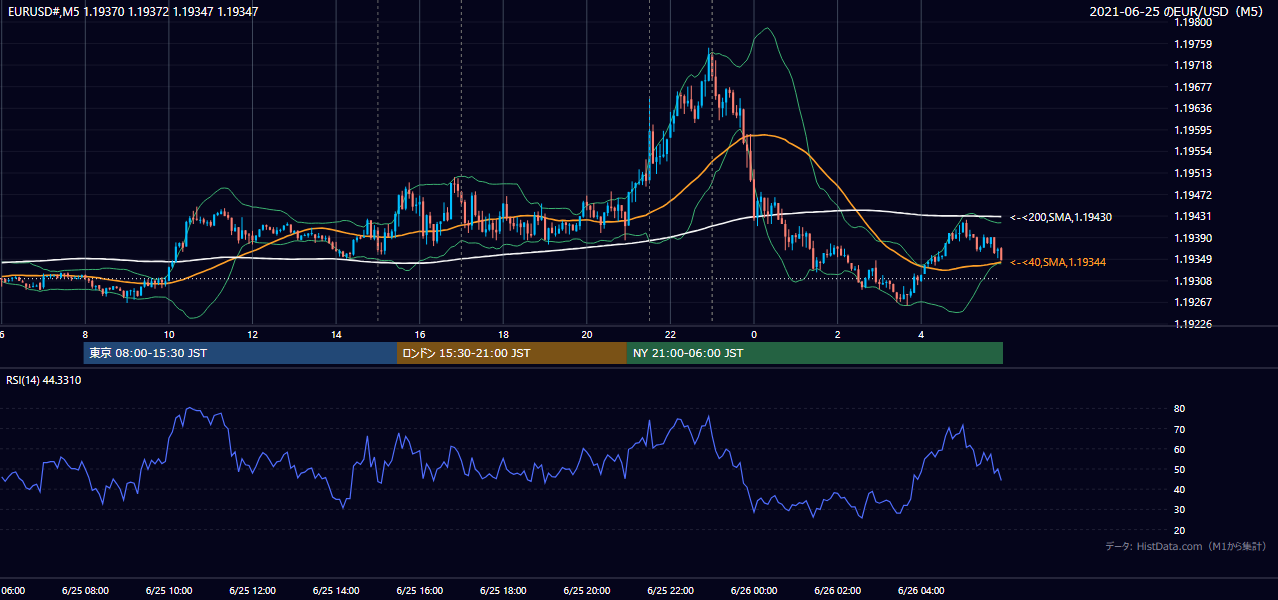Click the 6/25 20:00 date label
This screenshot has height=600, width=1278.
[x=587, y=591]
